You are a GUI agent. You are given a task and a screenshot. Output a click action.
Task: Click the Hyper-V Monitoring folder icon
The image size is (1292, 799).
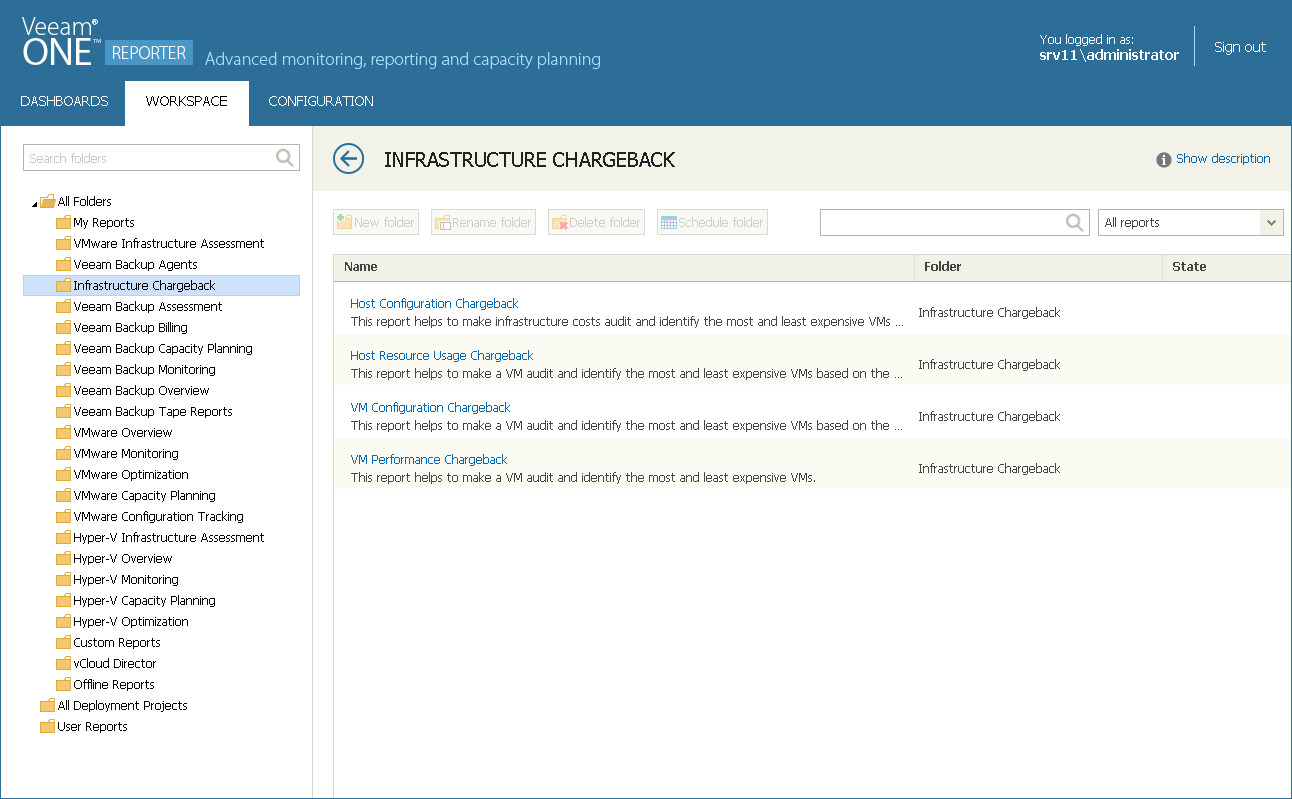coord(64,579)
